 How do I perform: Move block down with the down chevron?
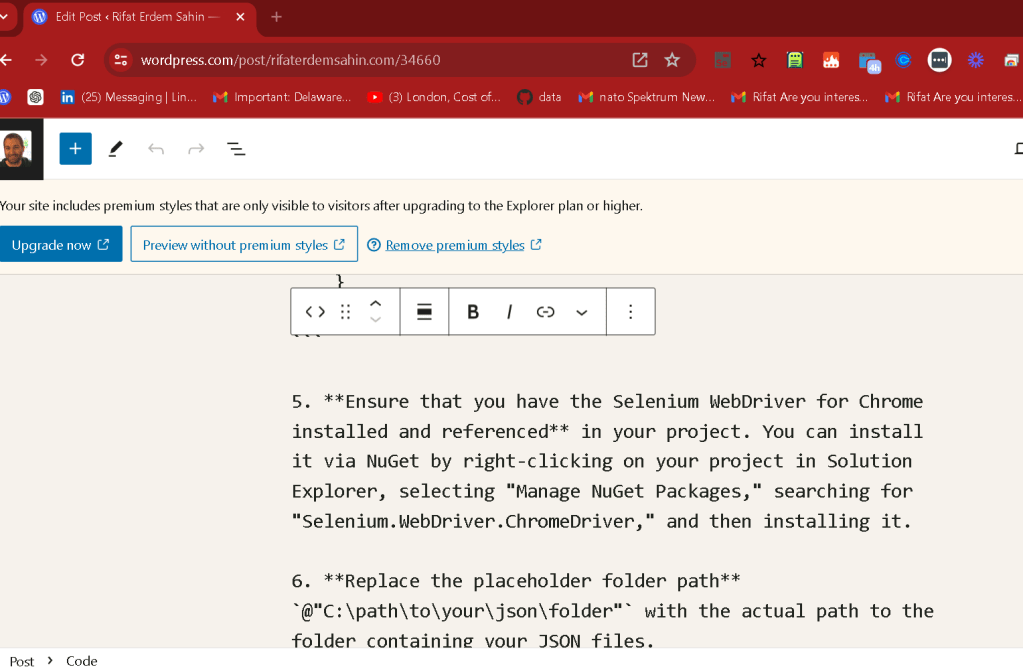(x=375, y=320)
